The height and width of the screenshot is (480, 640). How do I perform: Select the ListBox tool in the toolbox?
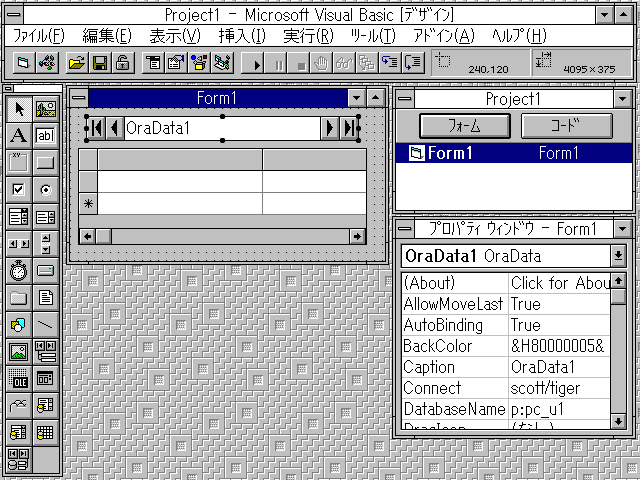[x=46, y=217]
